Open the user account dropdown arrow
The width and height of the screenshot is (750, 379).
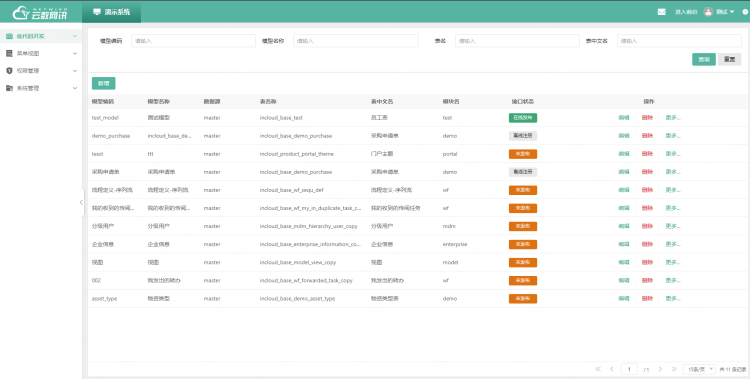tap(732, 12)
